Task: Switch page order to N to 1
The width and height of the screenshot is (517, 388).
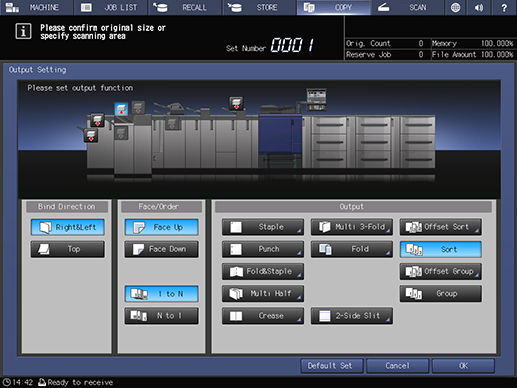Action: [x=162, y=316]
